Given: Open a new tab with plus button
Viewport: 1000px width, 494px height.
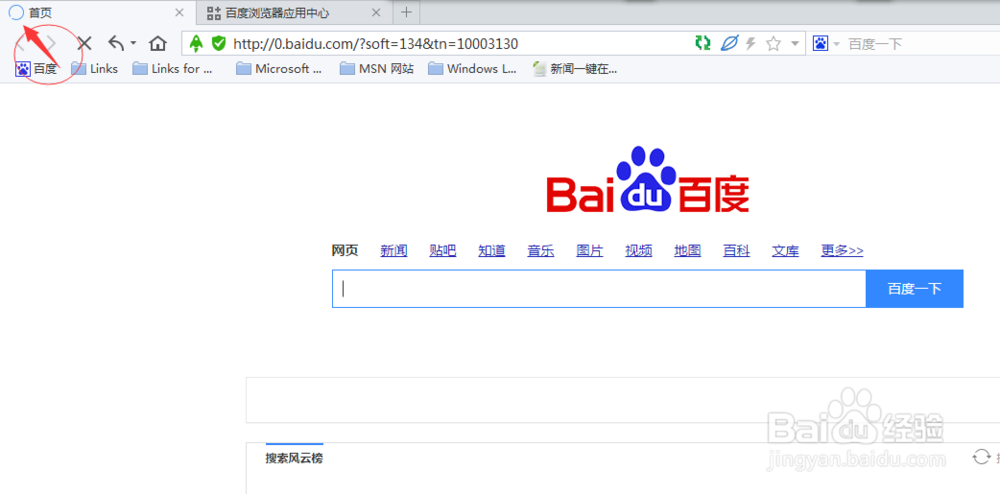Looking at the screenshot, I should coord(406,12).
